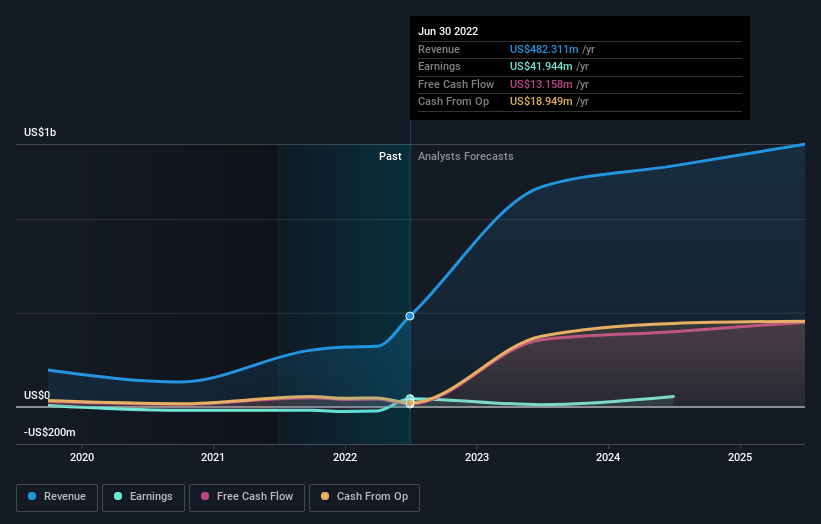Click the Analysts Forecasts label
This screenshot has width=821, height=524.
pos(465,157)
